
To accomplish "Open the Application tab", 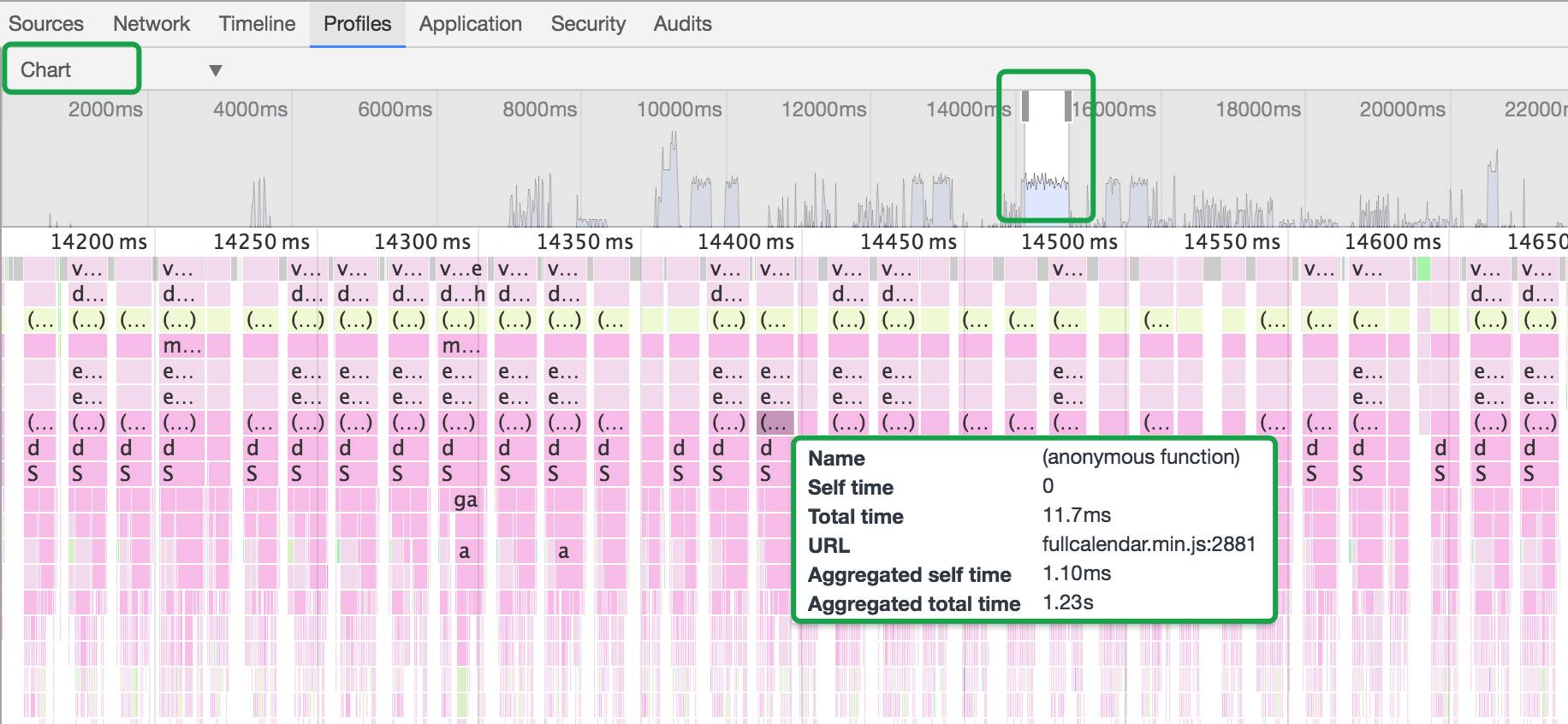I will click(470, 24).
